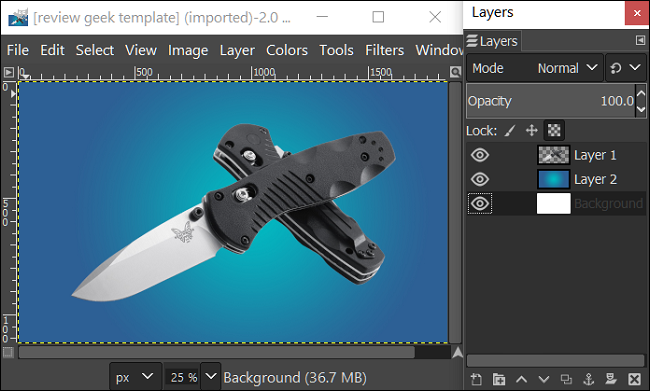
Task: Hide Layer 2 using its eye icon
Action: pos(480,179)
